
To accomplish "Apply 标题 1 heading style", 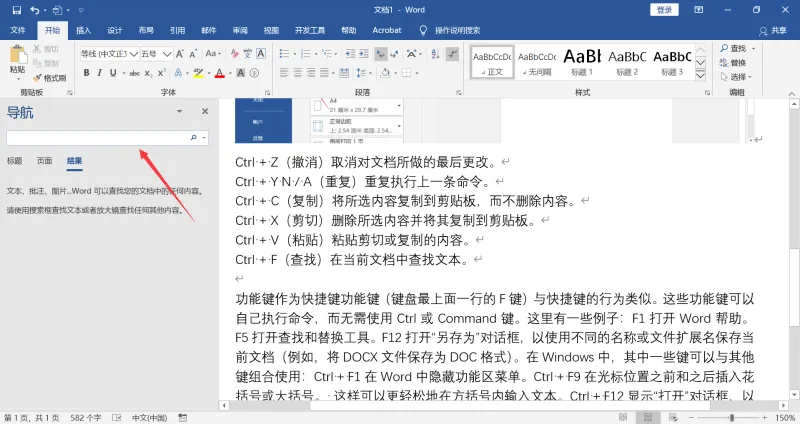I will click(x=582, y=62).
